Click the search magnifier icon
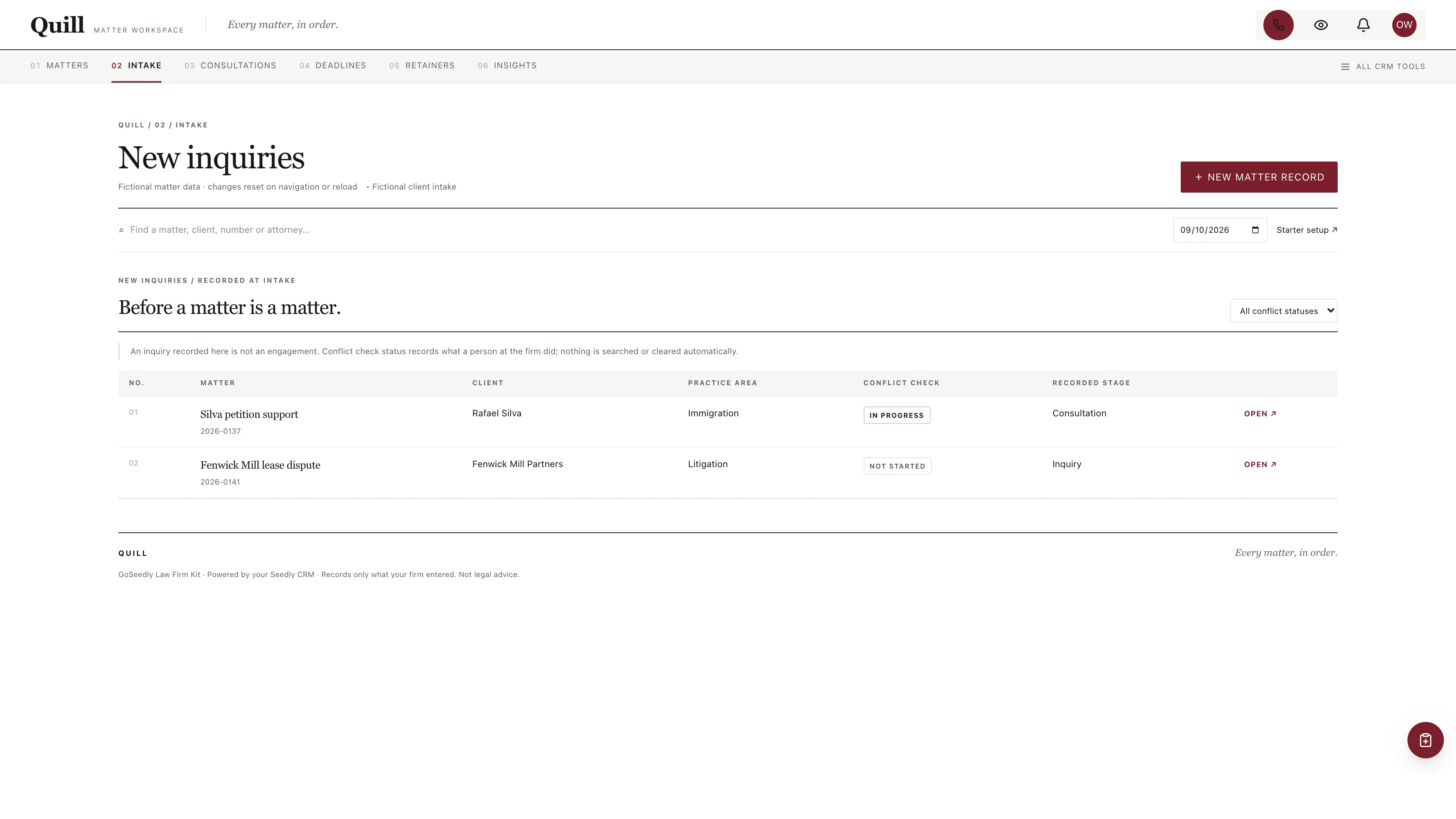 pyautogui.click(x=121, y=230)
